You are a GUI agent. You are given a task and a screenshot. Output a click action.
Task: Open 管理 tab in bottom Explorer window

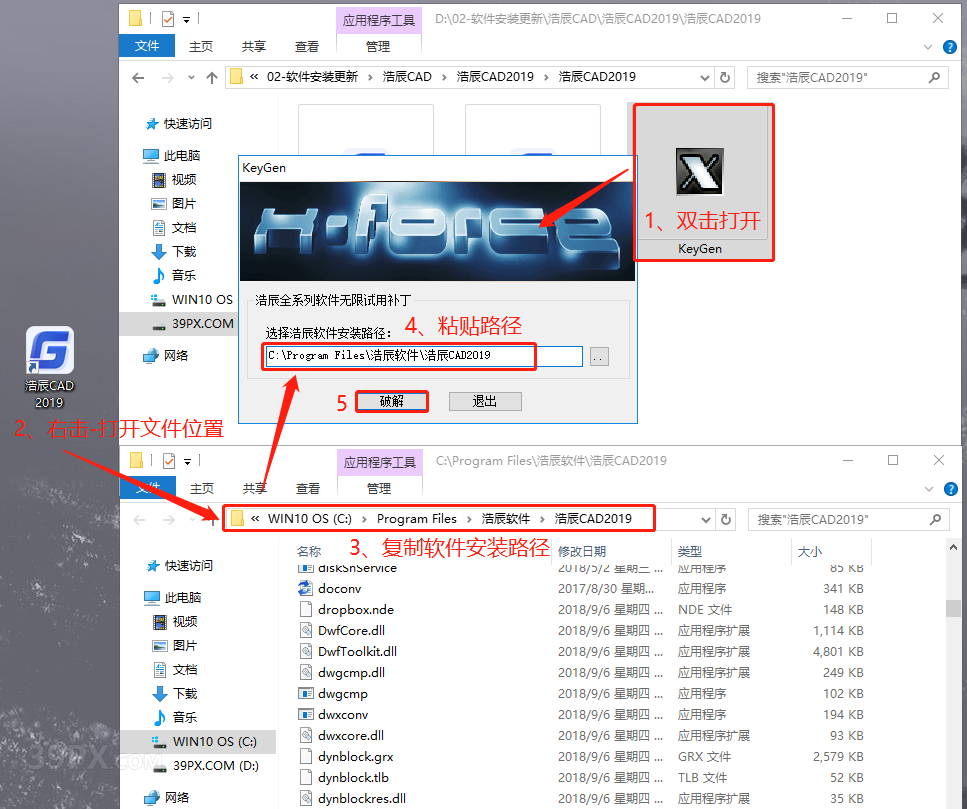pyautogui.click(x=379, y=488)
